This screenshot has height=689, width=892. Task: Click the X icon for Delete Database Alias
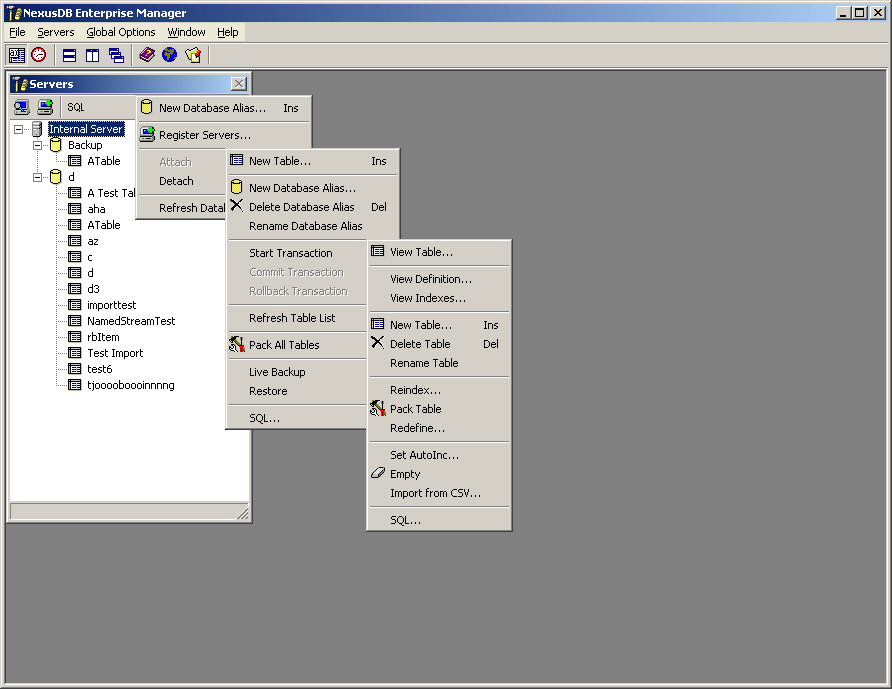[x=237, y=205]
